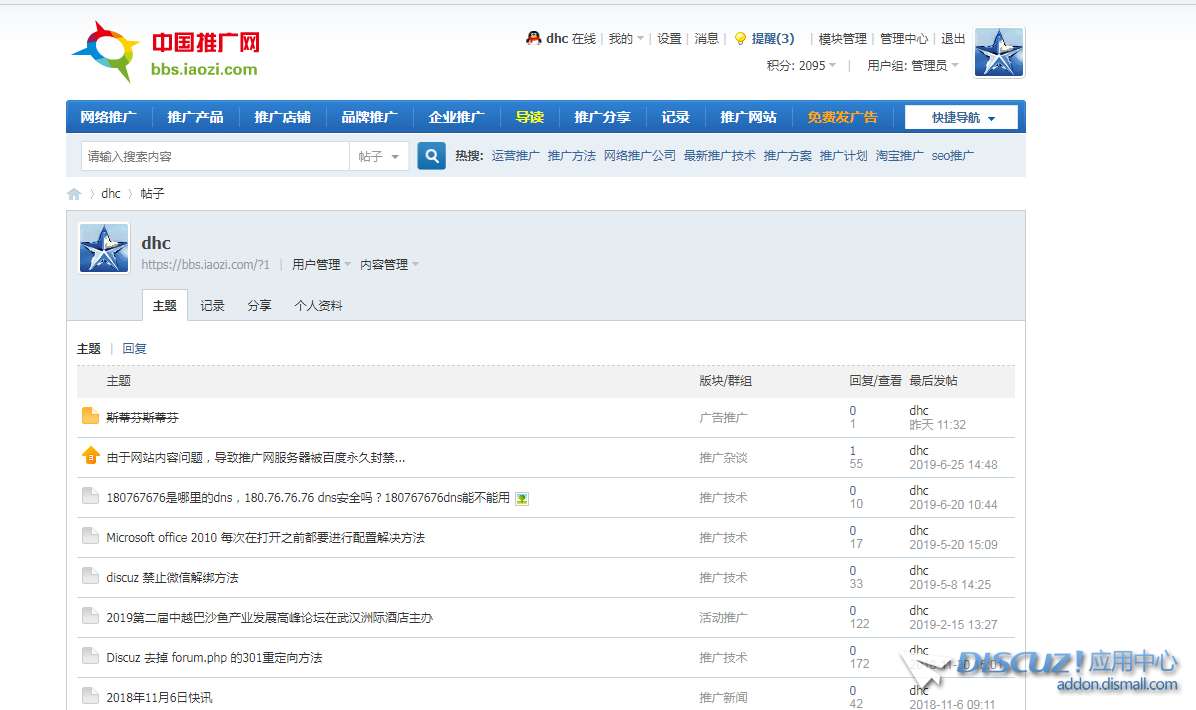
Task: Click the QQ penguin icon
Action: coord(533,38)
